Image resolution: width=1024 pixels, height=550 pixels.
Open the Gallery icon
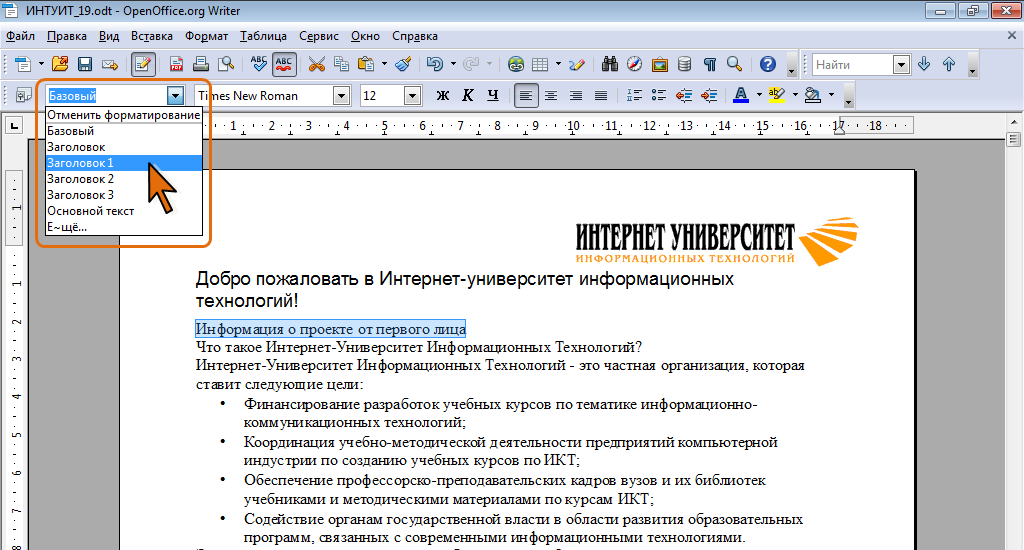(x=660, y=64)
